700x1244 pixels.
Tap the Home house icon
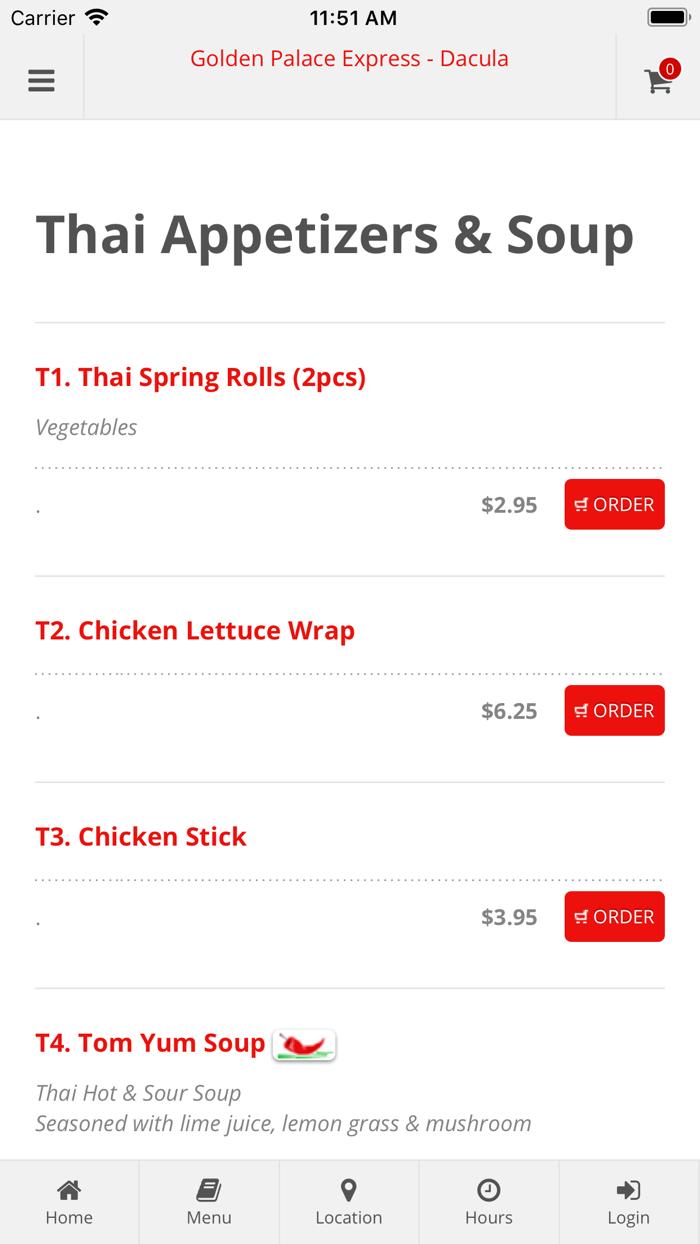tap(69, 1190)
